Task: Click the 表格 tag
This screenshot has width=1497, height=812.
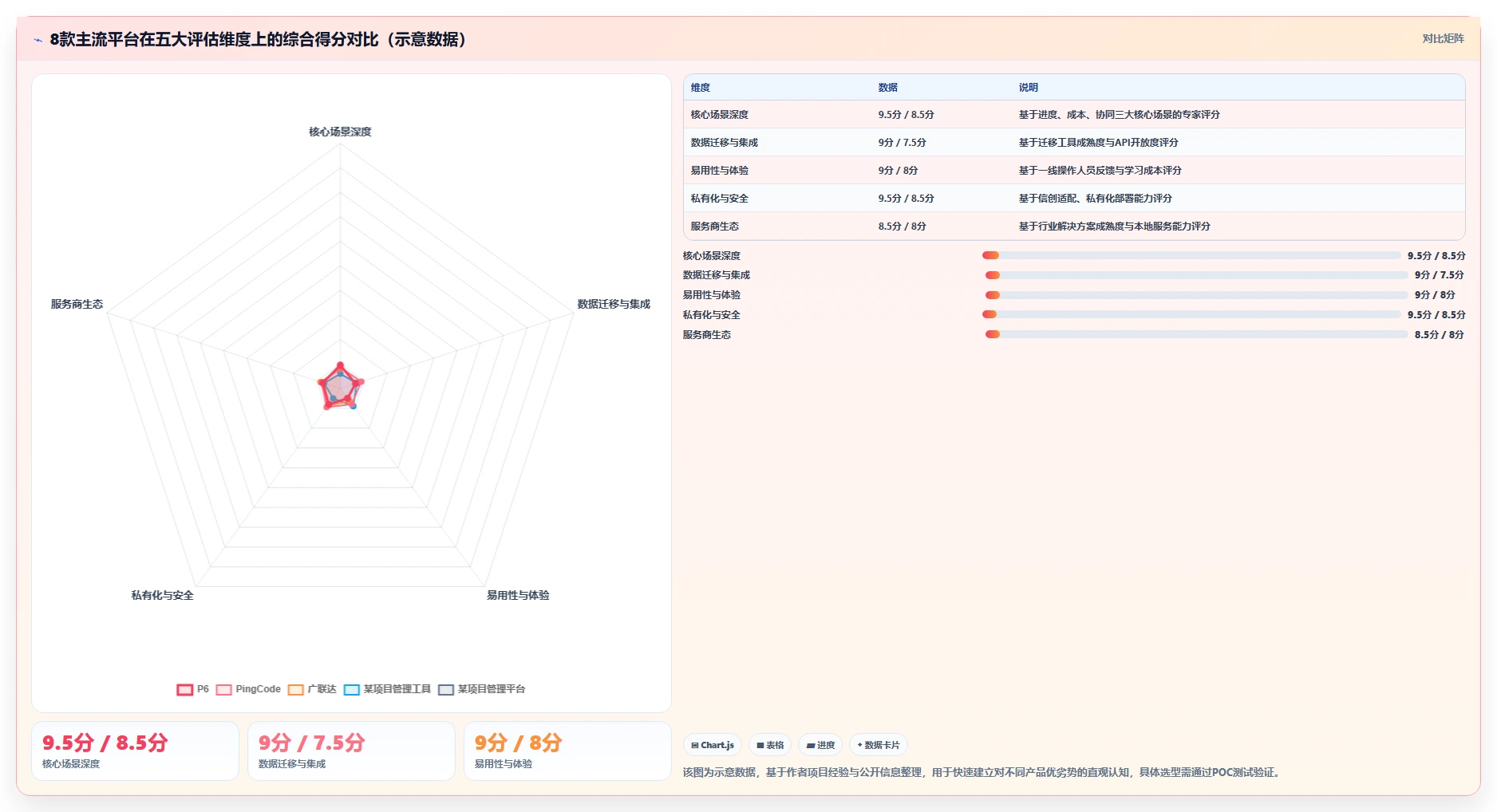Action: pyautogui.click(x=770, y=745)
